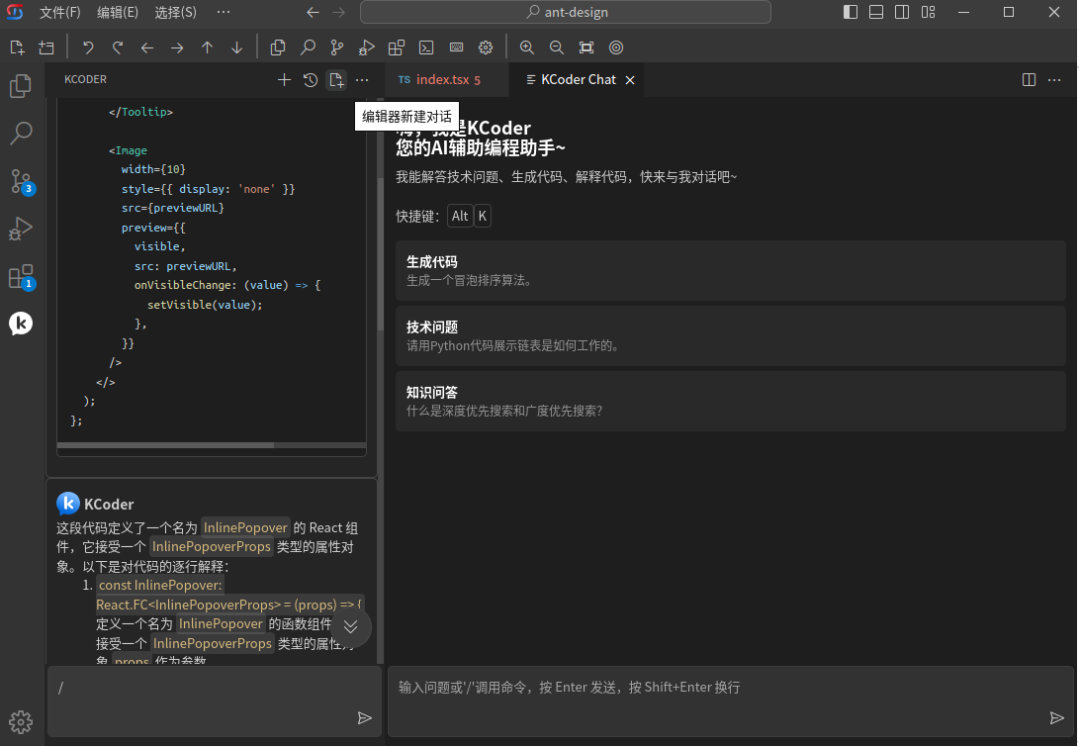Click the horizontal scrollbar under the code block
The image size is (1080, 747).
165,445
